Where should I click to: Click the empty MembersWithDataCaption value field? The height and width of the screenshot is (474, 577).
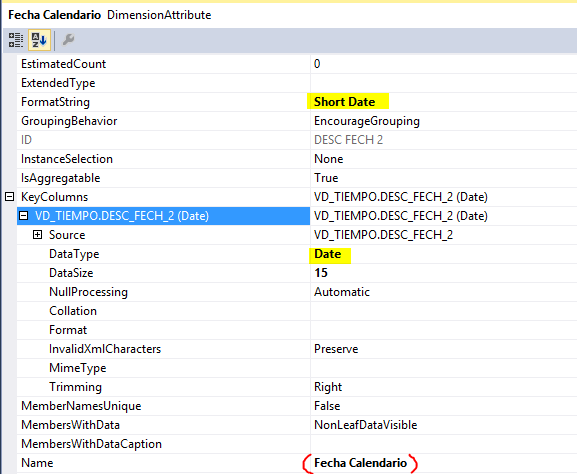coord(444,444)
